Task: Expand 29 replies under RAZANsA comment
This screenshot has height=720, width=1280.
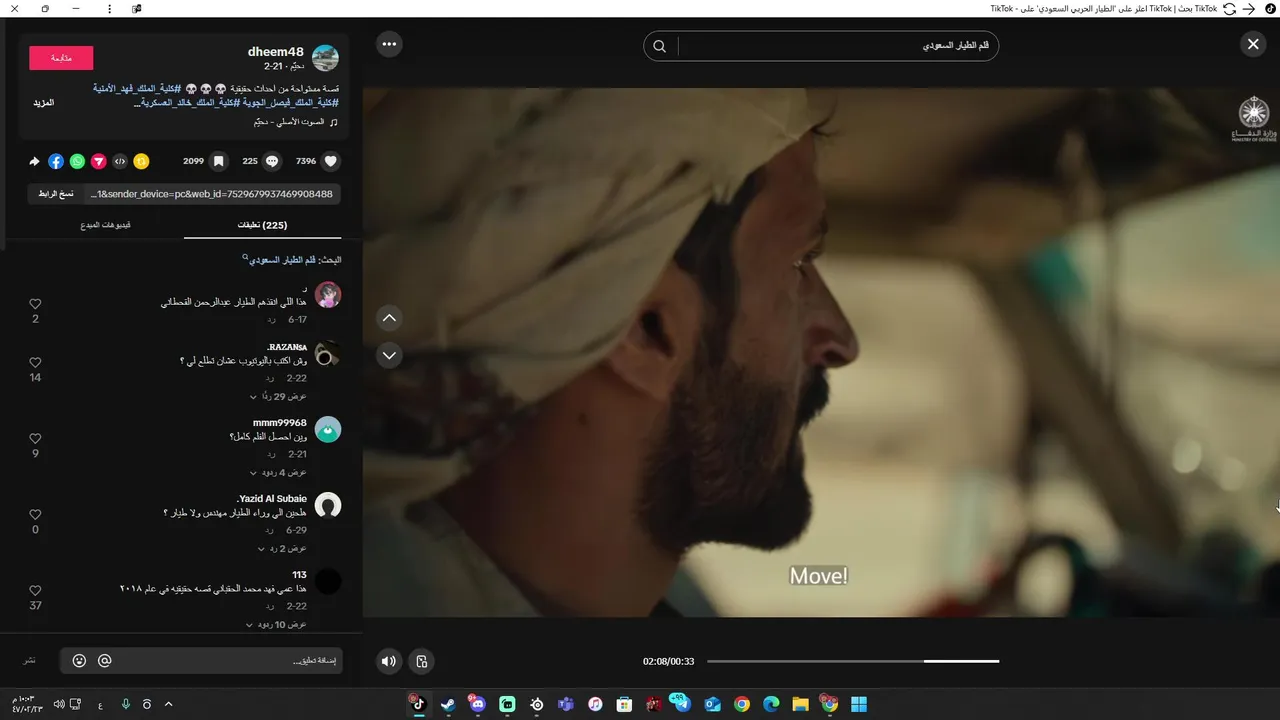Action: tap(278, 397)
